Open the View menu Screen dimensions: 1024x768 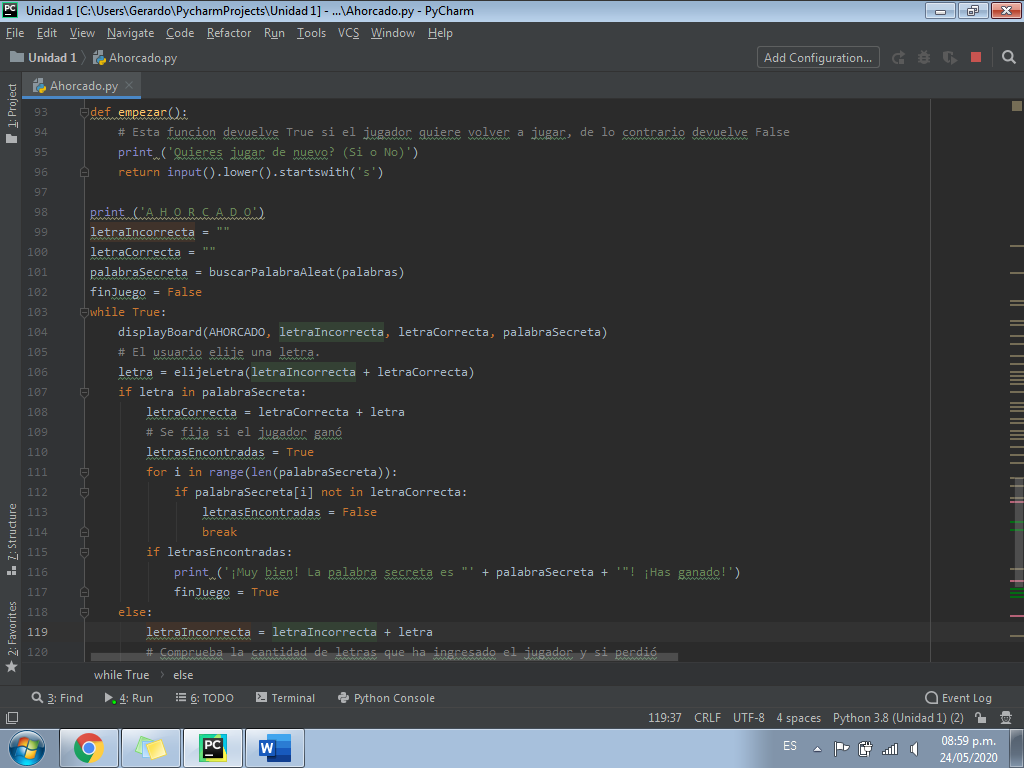[x=82, y=33]
